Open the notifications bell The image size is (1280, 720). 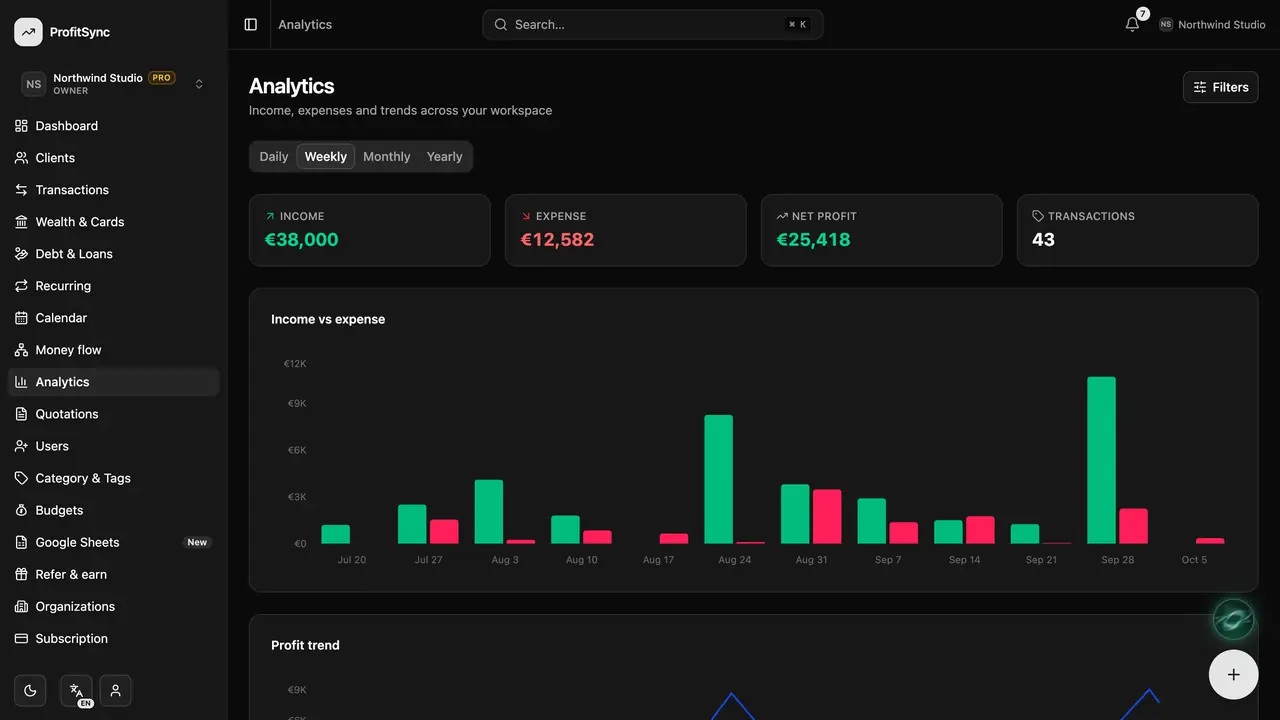point(1132,24)
